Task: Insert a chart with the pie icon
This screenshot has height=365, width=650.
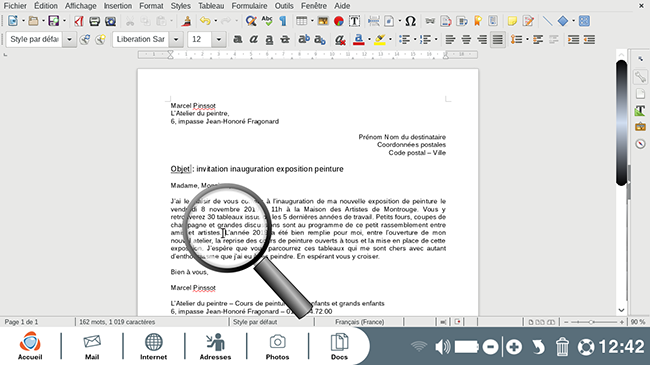Action: point(339,21)
